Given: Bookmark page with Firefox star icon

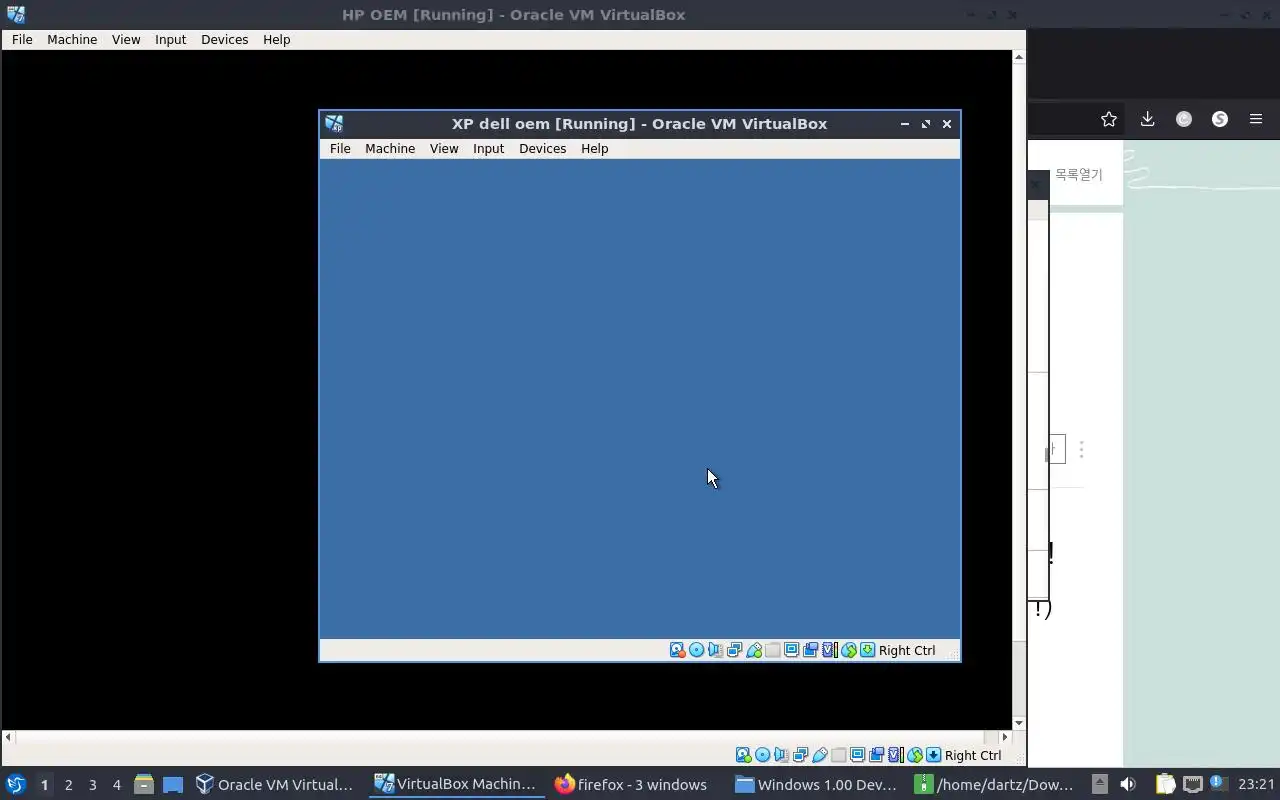Looking at the screenshot, I should tap(1108, 119).
